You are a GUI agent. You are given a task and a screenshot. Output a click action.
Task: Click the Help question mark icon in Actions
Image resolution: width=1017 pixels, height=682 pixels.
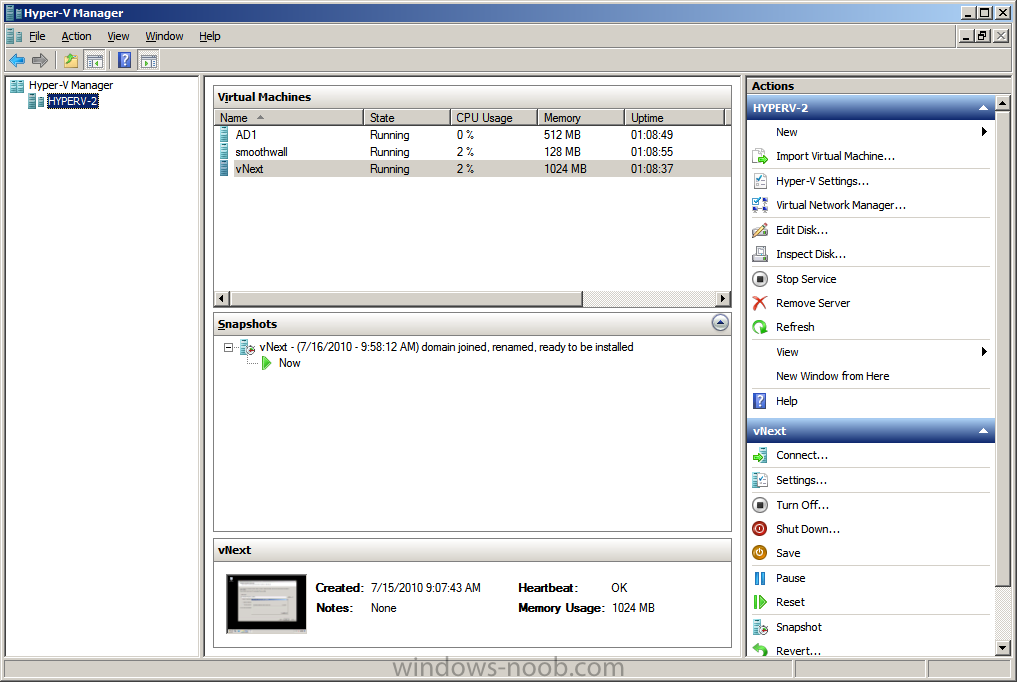pos(760,401)
